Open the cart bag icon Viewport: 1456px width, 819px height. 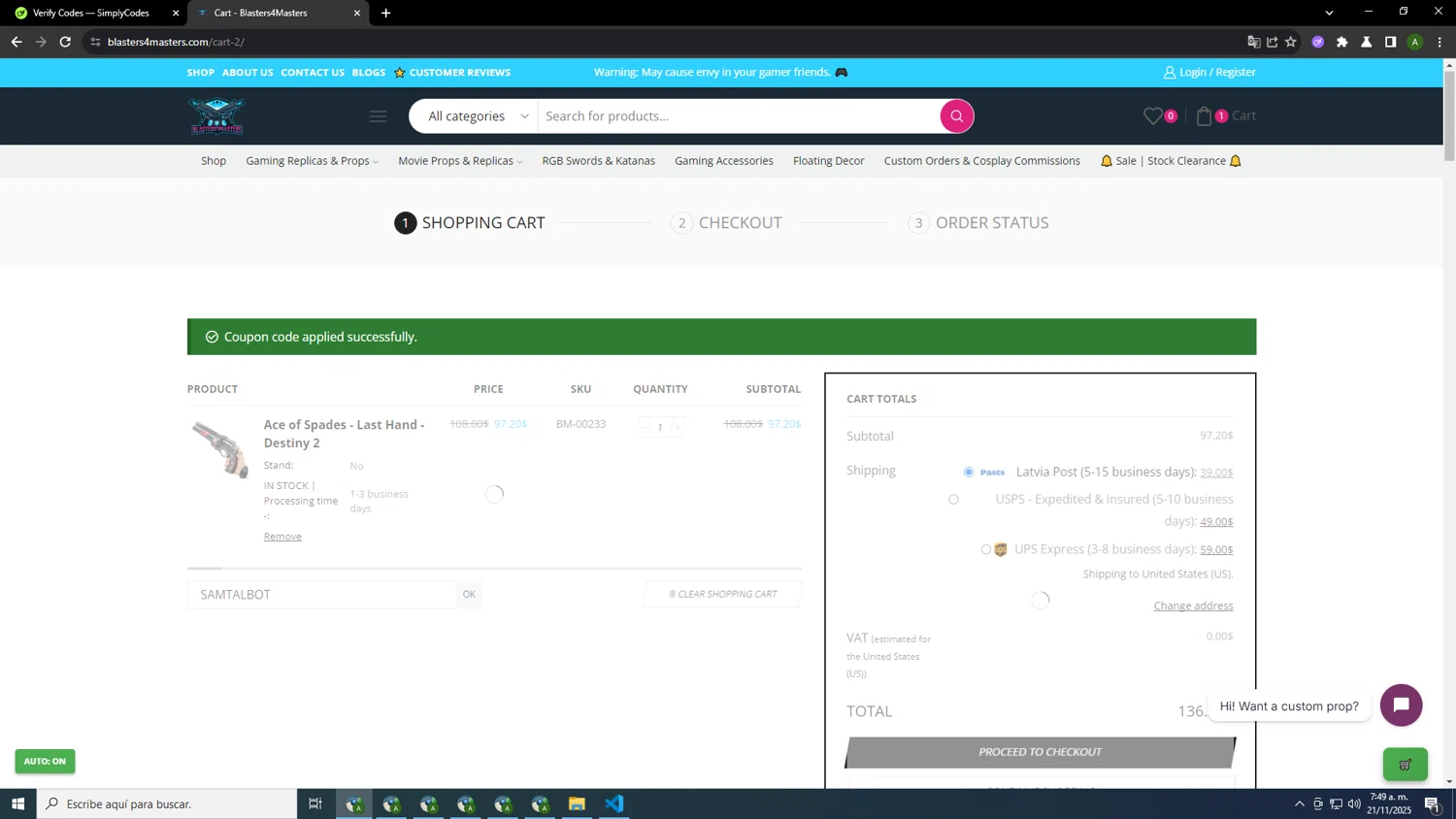click(1205, 115)
